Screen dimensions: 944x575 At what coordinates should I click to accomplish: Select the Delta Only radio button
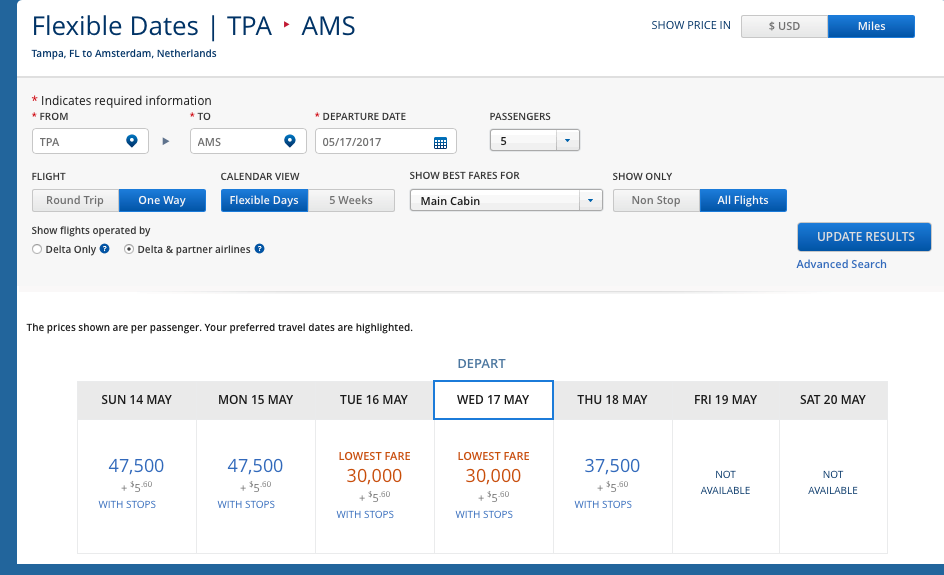[37, 249]
